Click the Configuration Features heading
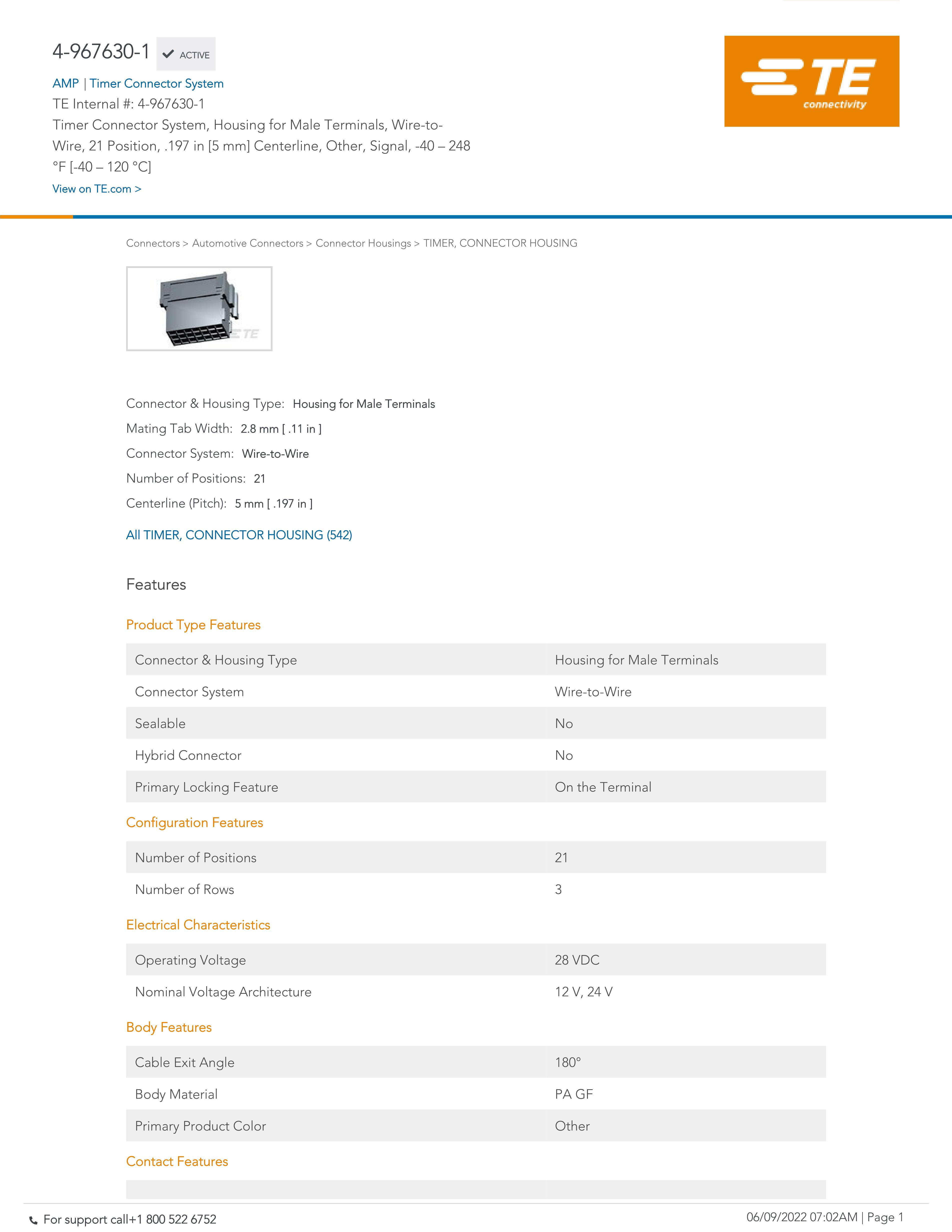Image resolution: width=952 pixels, height=1232 pixels. (194, 822)
